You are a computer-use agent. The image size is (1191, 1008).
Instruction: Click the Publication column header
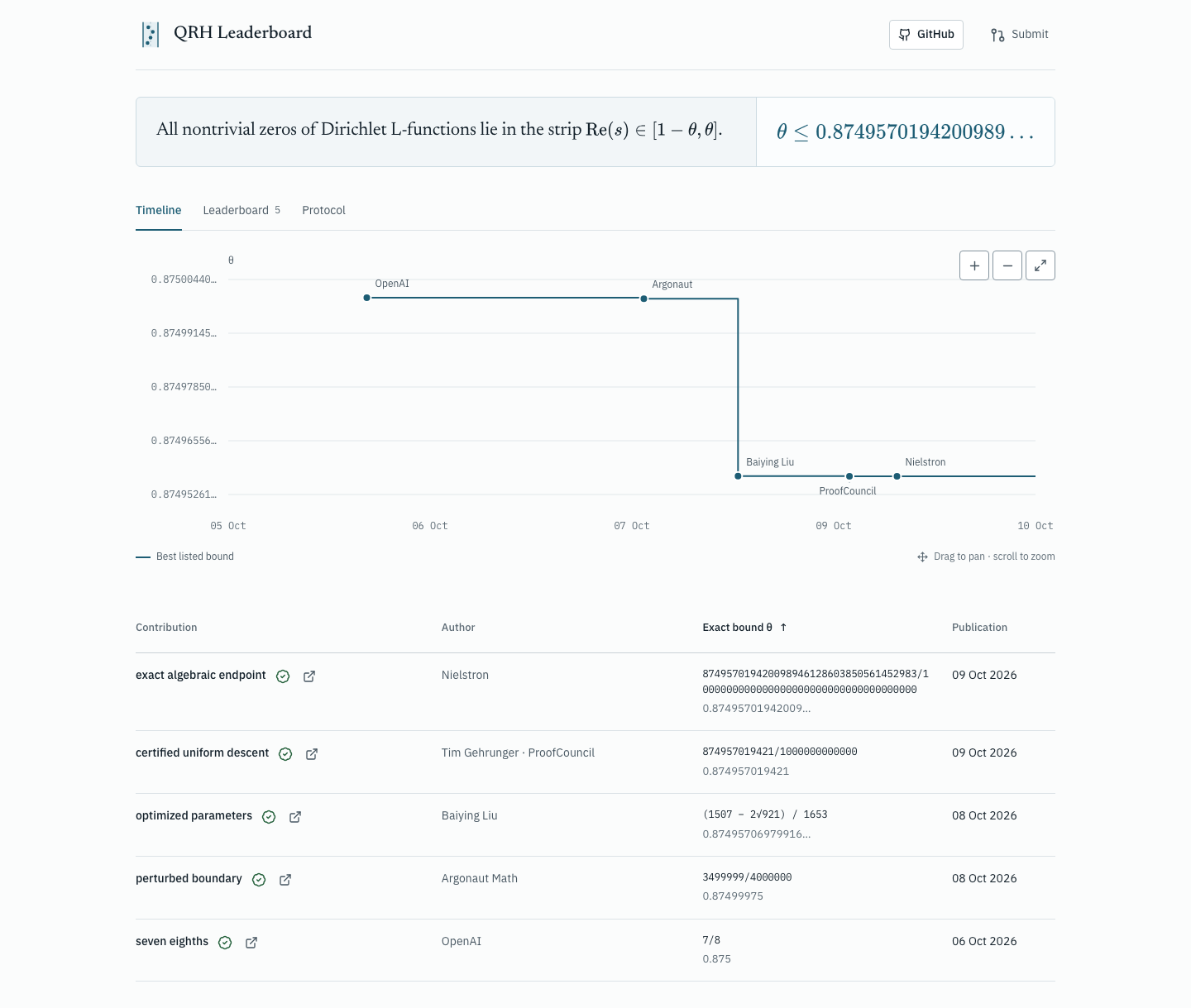pos(979,628)
